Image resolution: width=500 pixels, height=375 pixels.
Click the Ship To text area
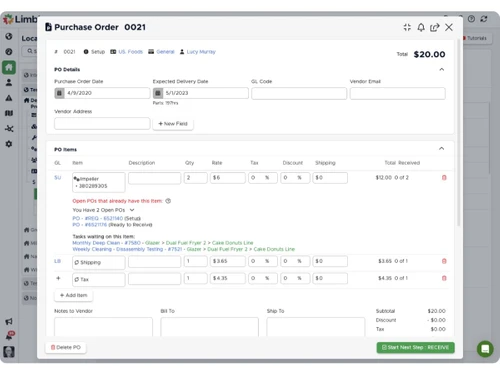point(316,327)
